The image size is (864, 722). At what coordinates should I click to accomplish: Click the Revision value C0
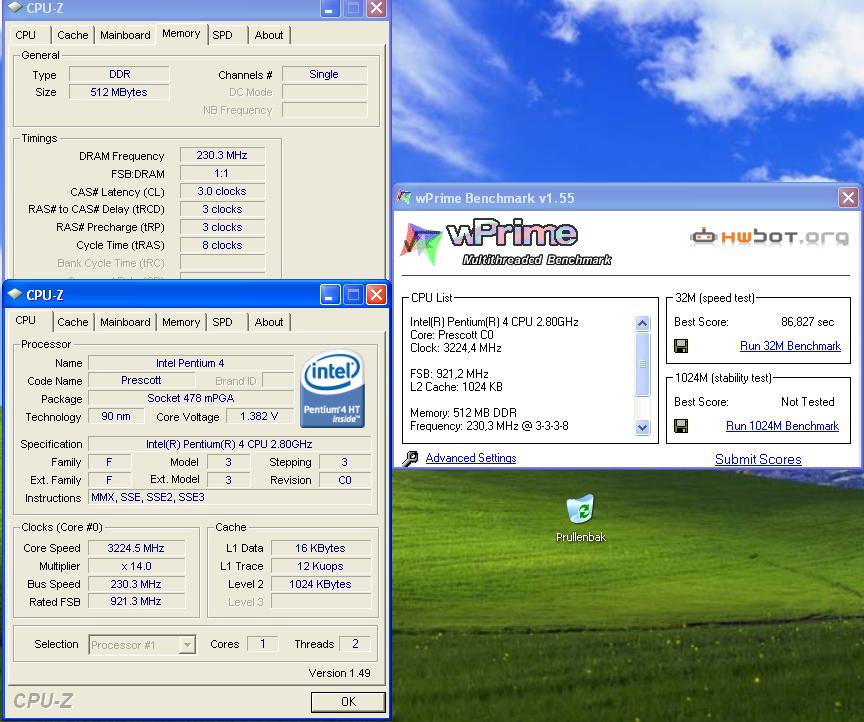[345, 480]
